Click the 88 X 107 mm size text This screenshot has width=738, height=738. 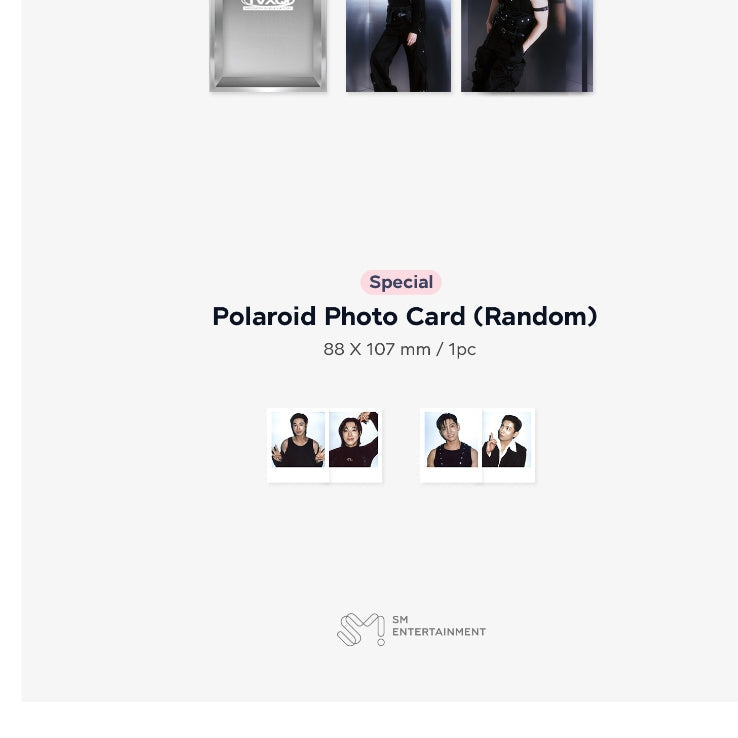click(377, 350)
